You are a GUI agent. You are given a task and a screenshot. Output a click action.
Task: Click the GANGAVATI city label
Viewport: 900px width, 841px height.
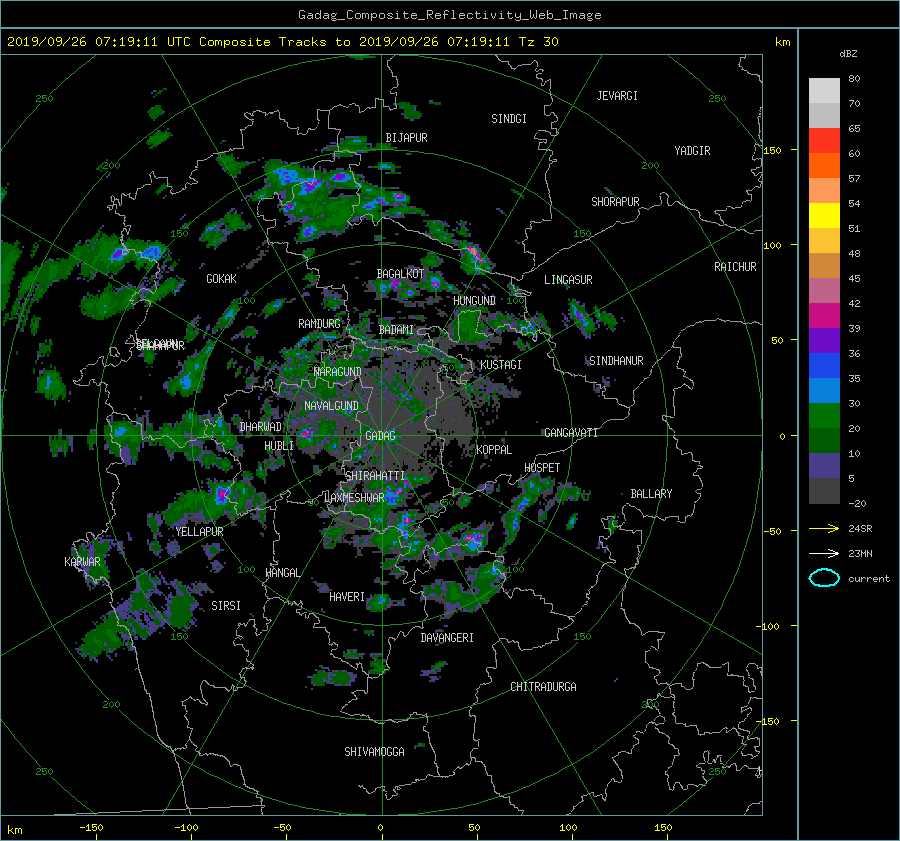pyautogui.click(x=571, y=433)
